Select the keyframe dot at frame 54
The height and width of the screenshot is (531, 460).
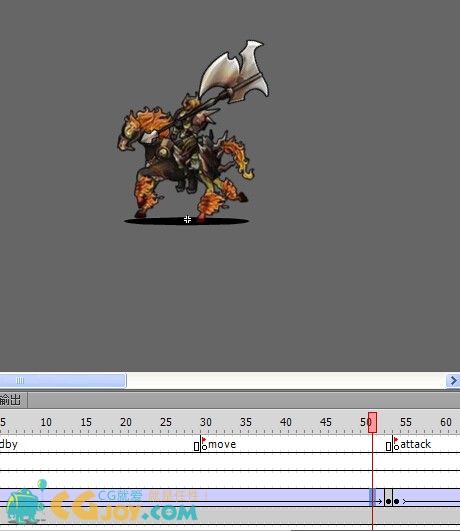[x=396, y=501]
